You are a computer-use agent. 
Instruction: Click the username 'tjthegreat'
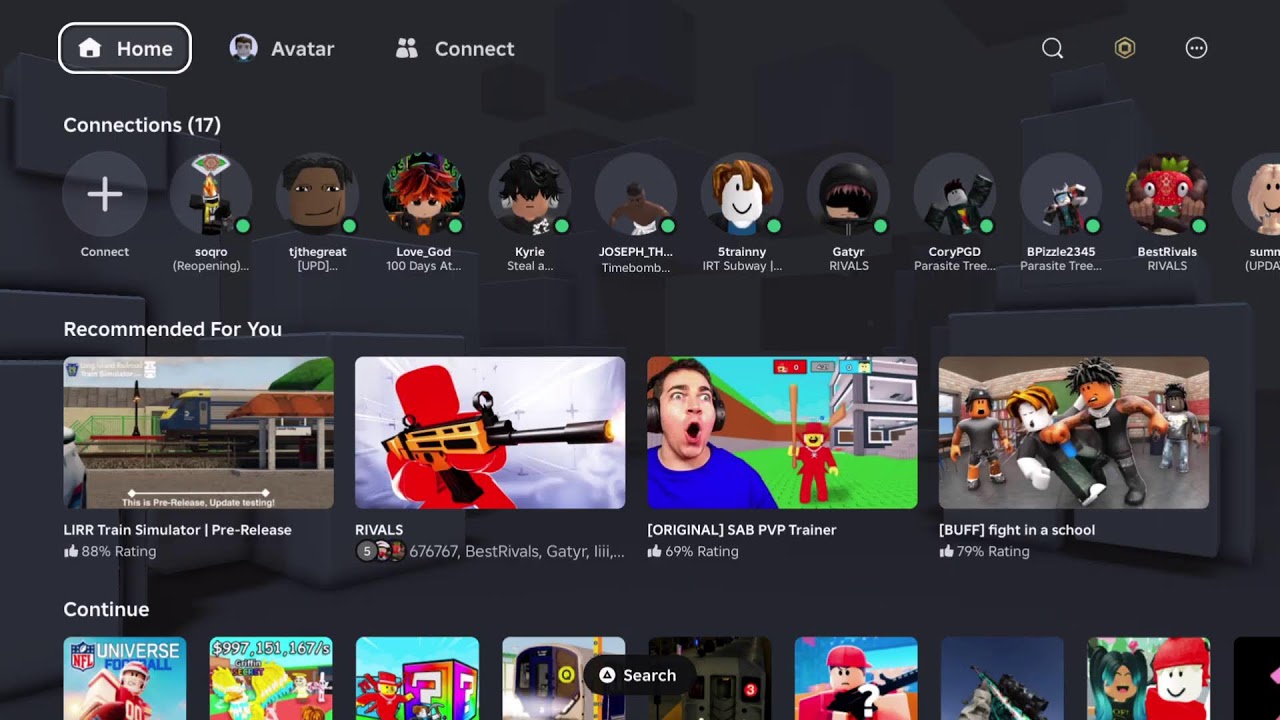[317, 252]
